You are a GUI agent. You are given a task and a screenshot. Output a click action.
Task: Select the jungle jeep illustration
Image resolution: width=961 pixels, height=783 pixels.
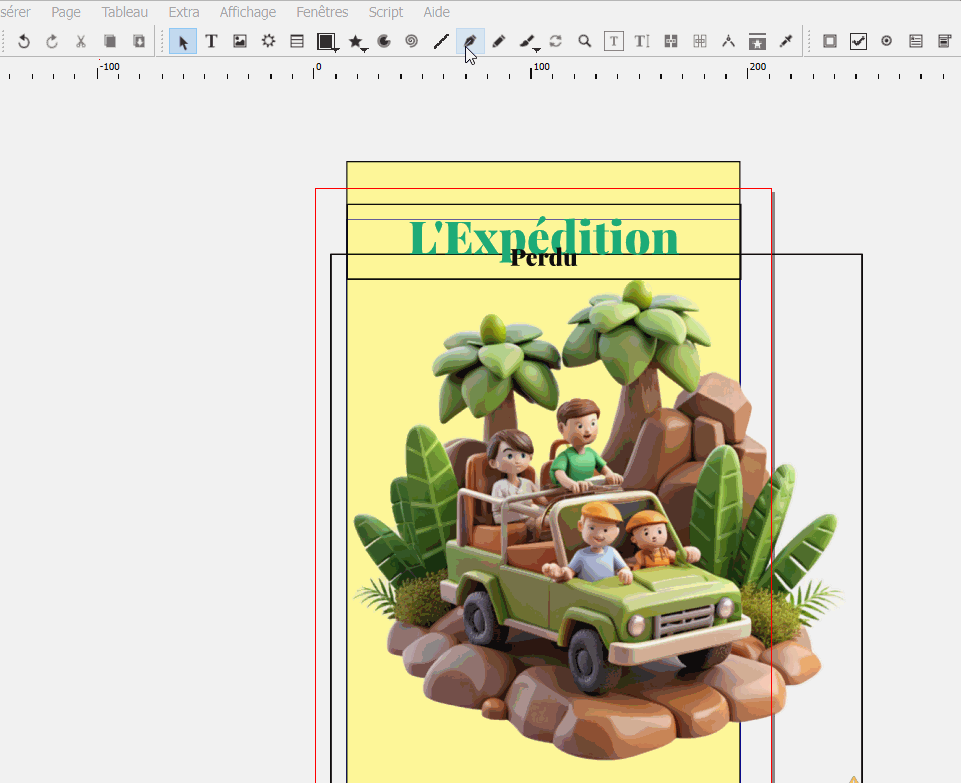coord(598,521)
